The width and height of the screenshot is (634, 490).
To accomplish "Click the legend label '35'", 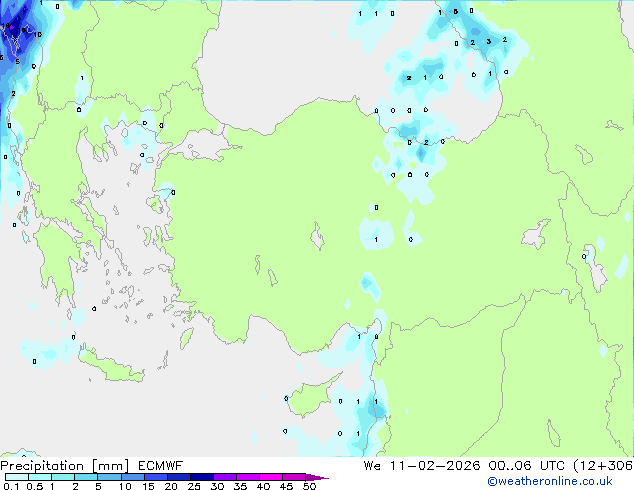I will (240, 486).
